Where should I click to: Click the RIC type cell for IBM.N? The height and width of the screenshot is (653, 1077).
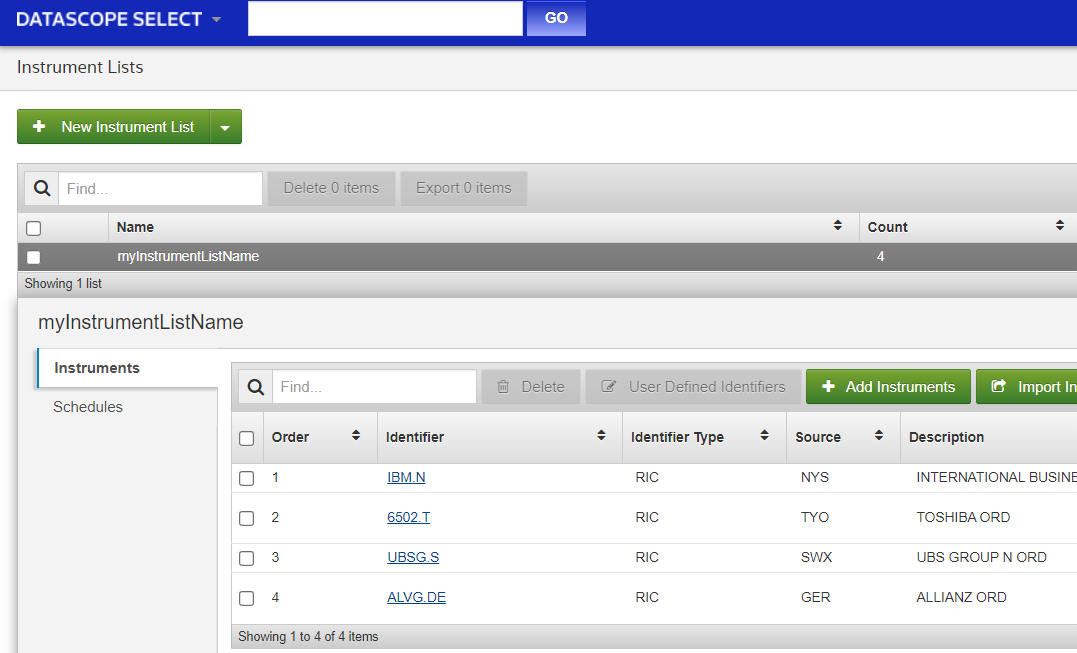tap(647, 477)
